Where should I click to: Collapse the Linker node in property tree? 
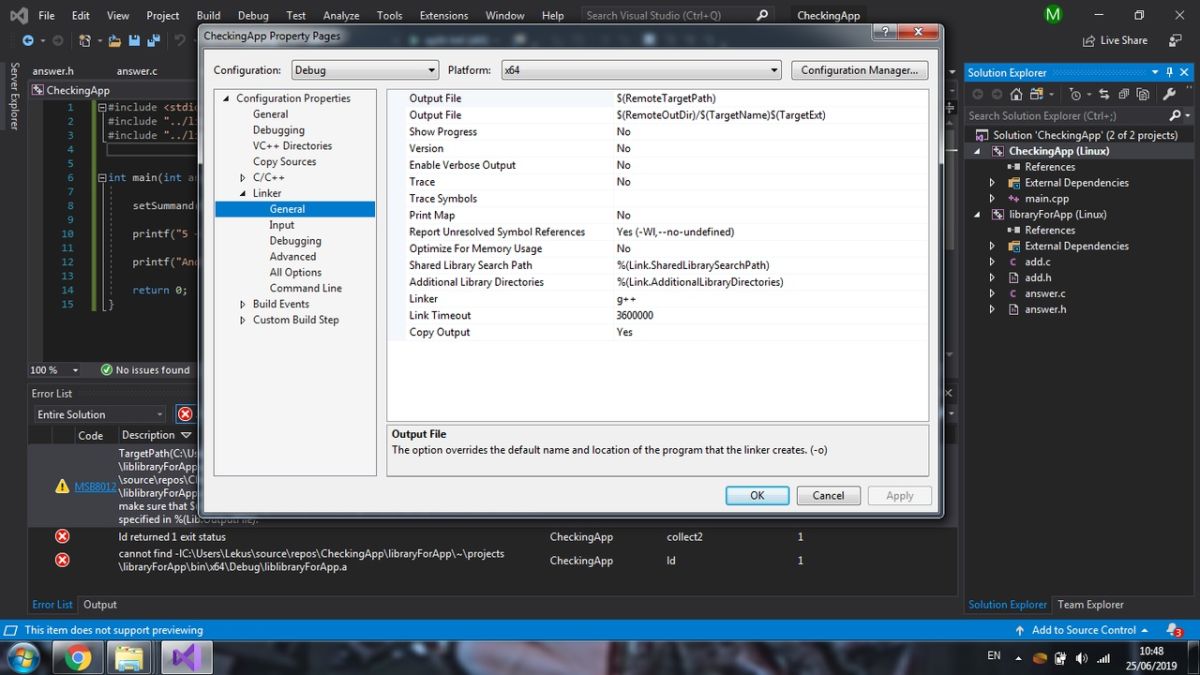242,193
